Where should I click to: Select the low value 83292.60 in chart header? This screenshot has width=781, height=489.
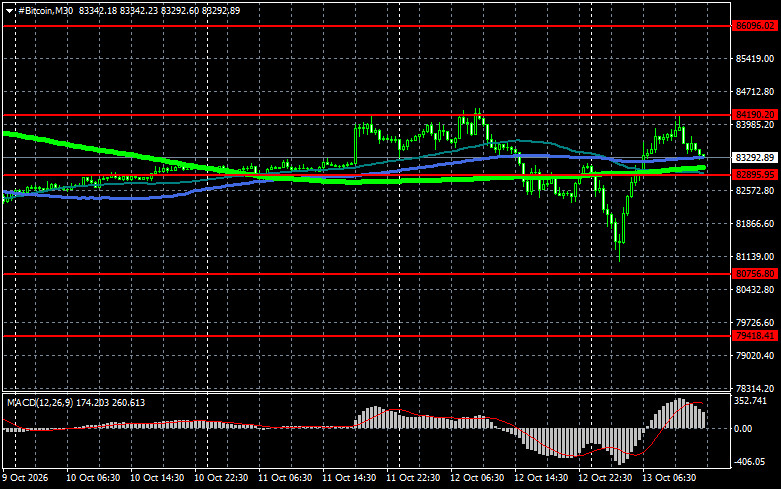[180, 10]
